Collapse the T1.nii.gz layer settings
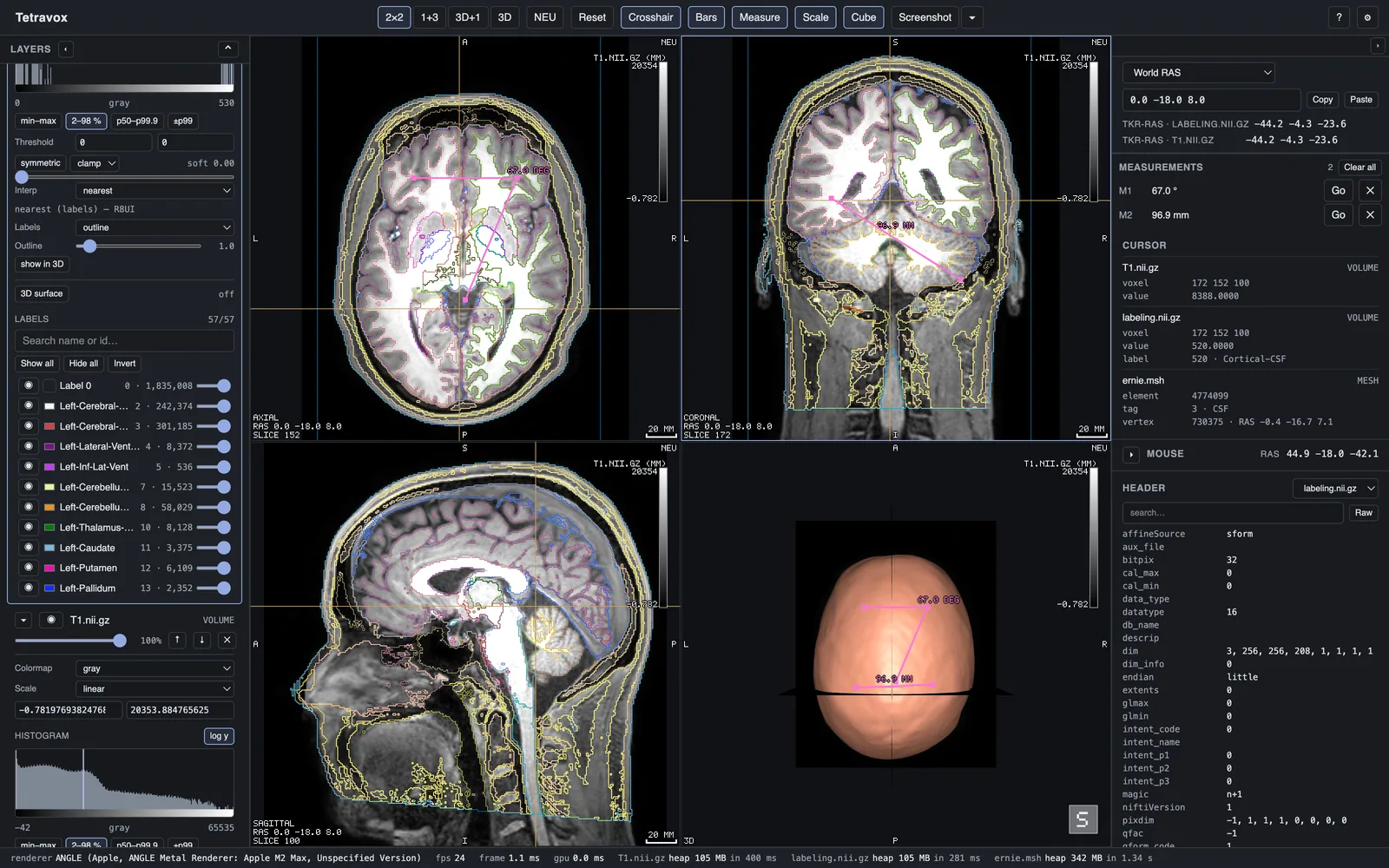 [23, 620]
